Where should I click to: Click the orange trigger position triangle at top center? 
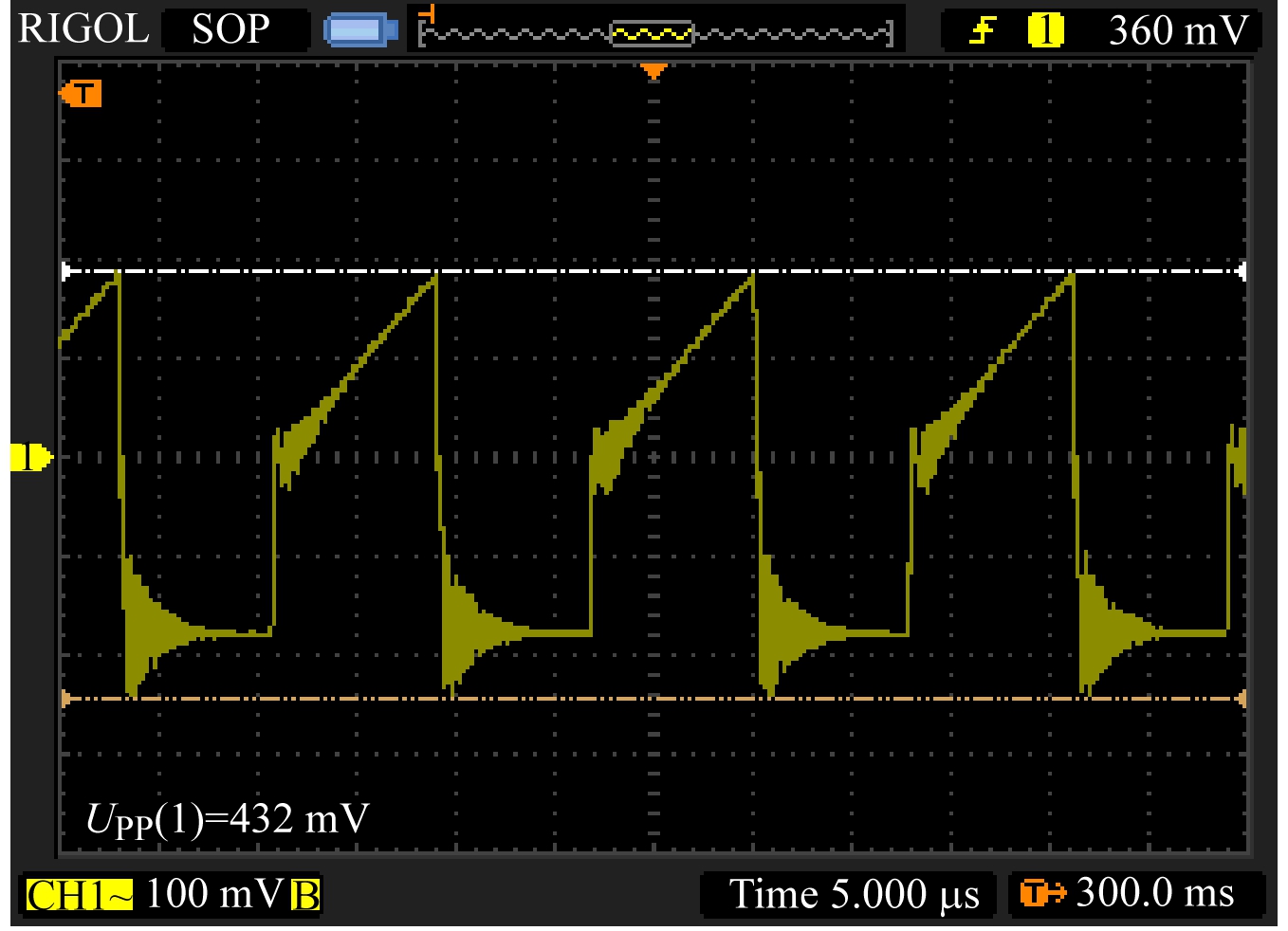tap(653, 71)
